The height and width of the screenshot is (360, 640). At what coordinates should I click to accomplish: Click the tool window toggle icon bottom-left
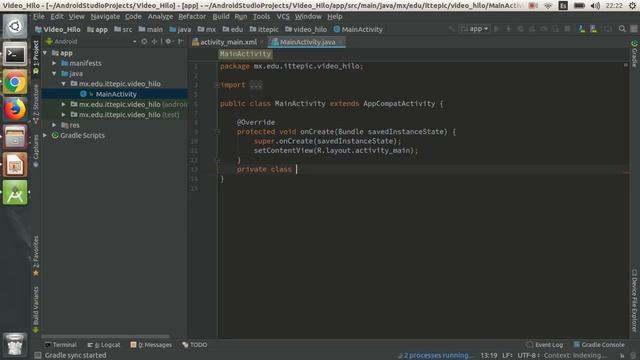click(38, 355)
